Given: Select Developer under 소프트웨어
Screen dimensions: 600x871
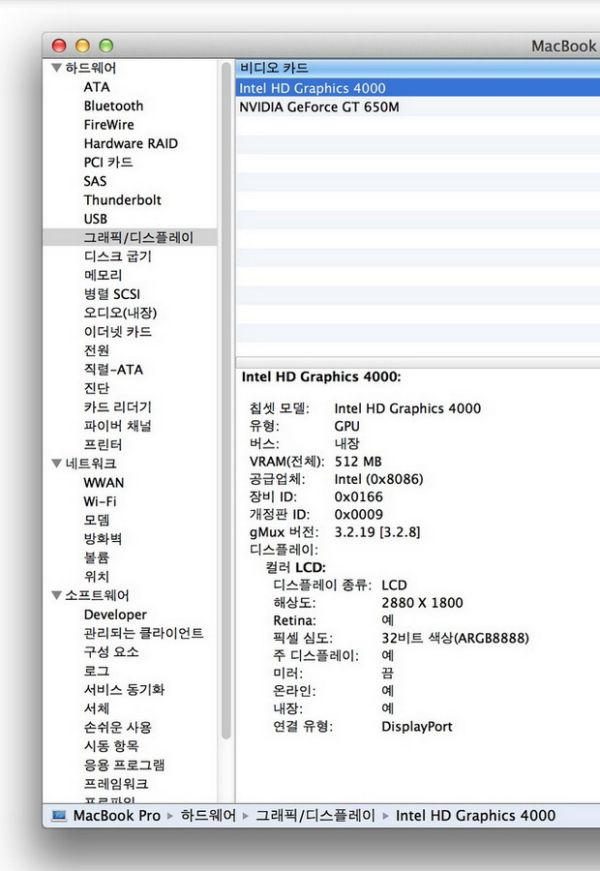Looking at the screenshot, I should pyautogui.click(x=115, y=614).
